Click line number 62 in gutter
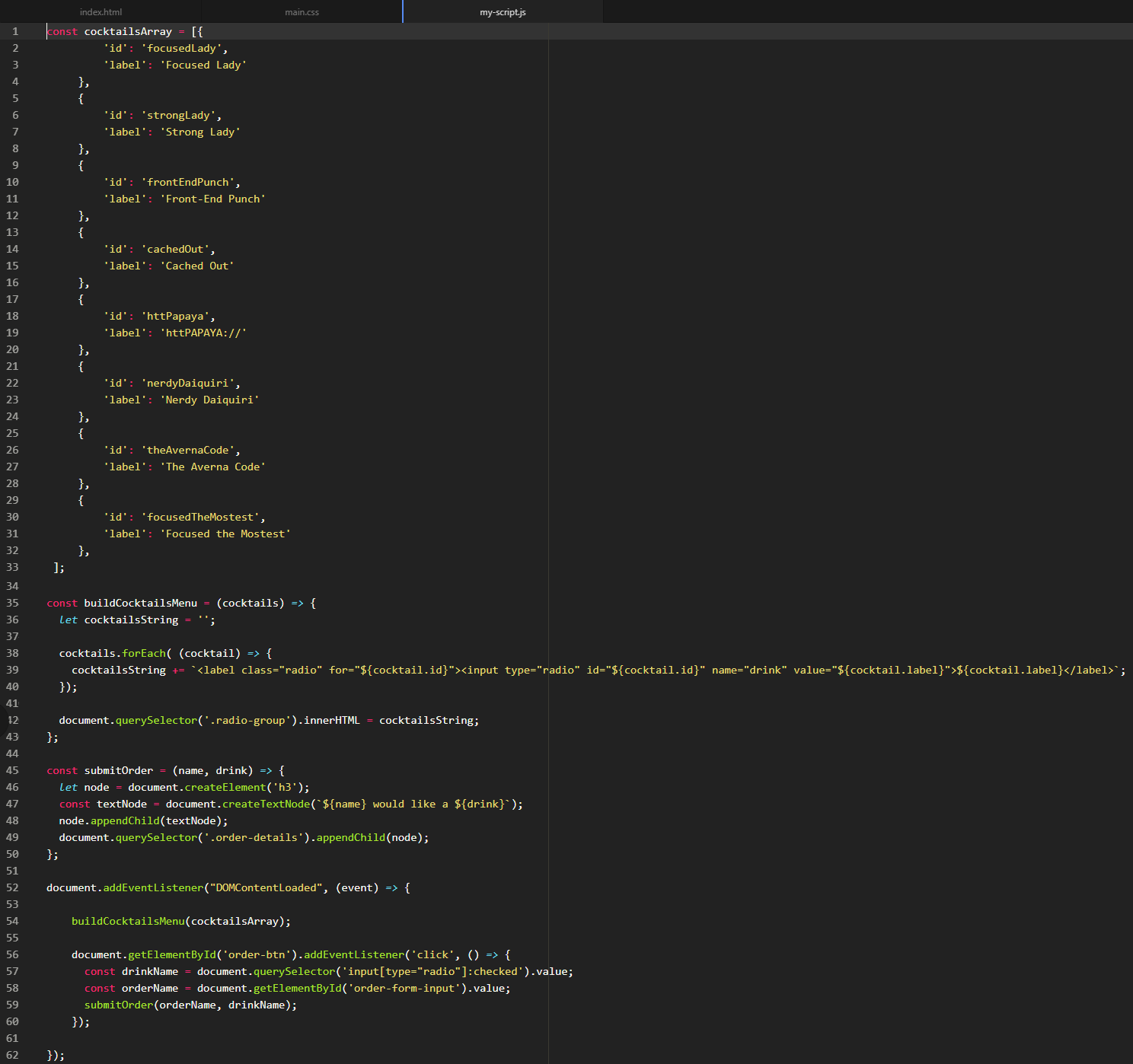Screen dimensions: 1133x1064 (12, 1055)
